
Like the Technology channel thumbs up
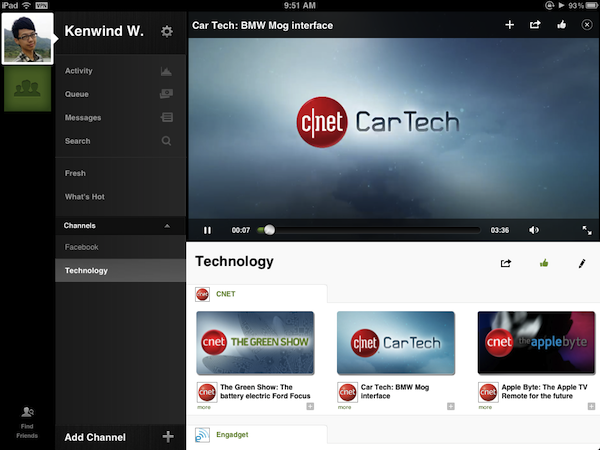[544, 263]
